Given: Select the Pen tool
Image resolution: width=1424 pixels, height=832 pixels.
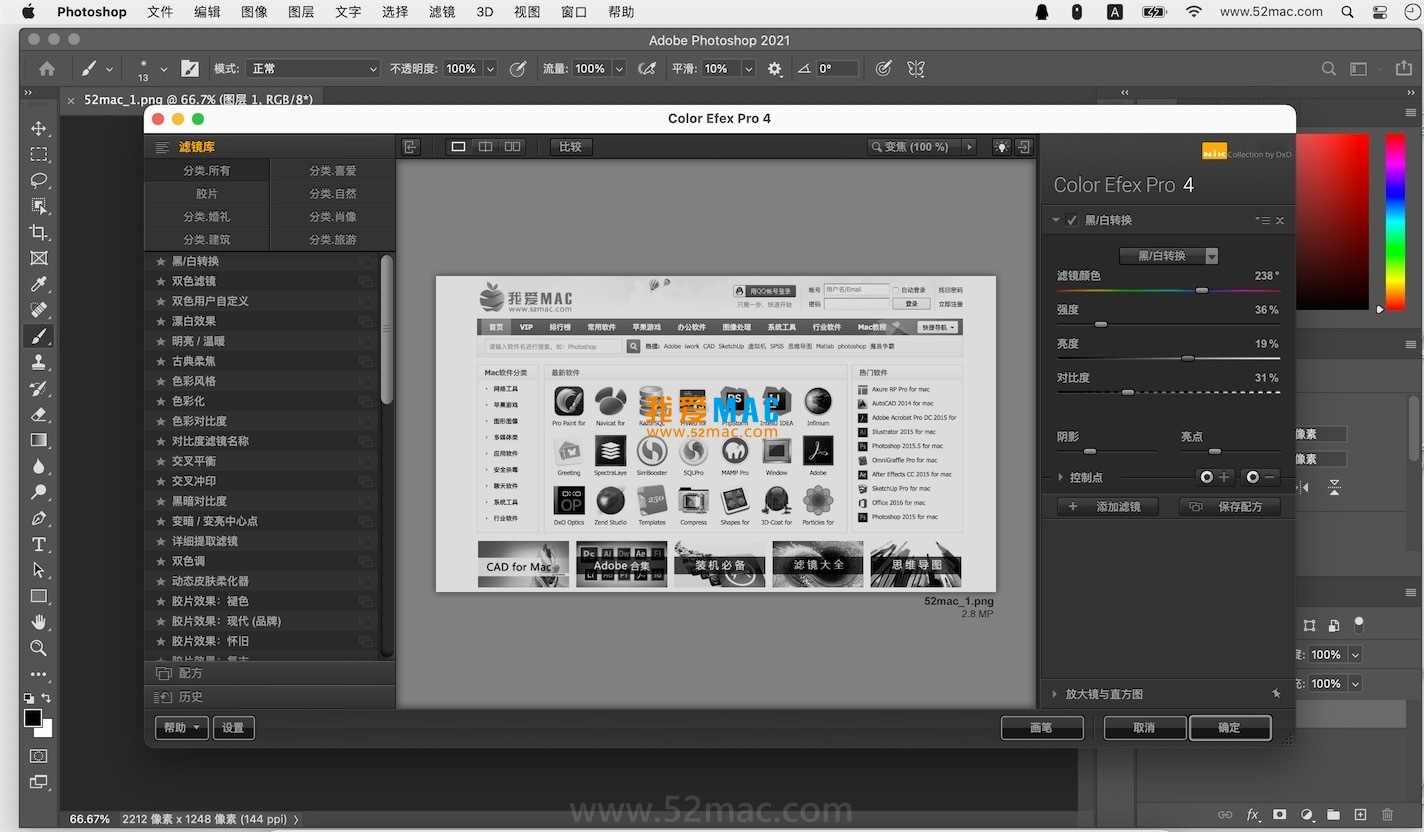Looking at the screenshot, I should [39, 518].
